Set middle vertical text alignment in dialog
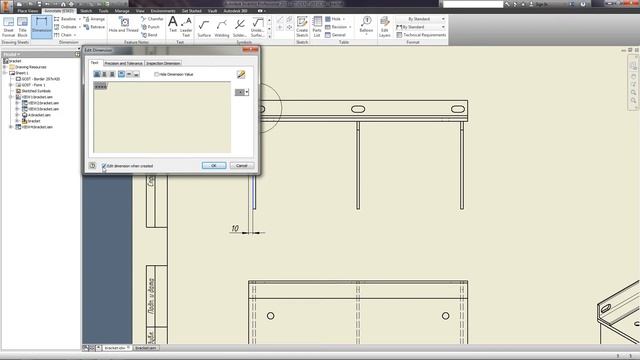This screenshot has width=640, height=360. pyautogui.click(x=129, y=74)
